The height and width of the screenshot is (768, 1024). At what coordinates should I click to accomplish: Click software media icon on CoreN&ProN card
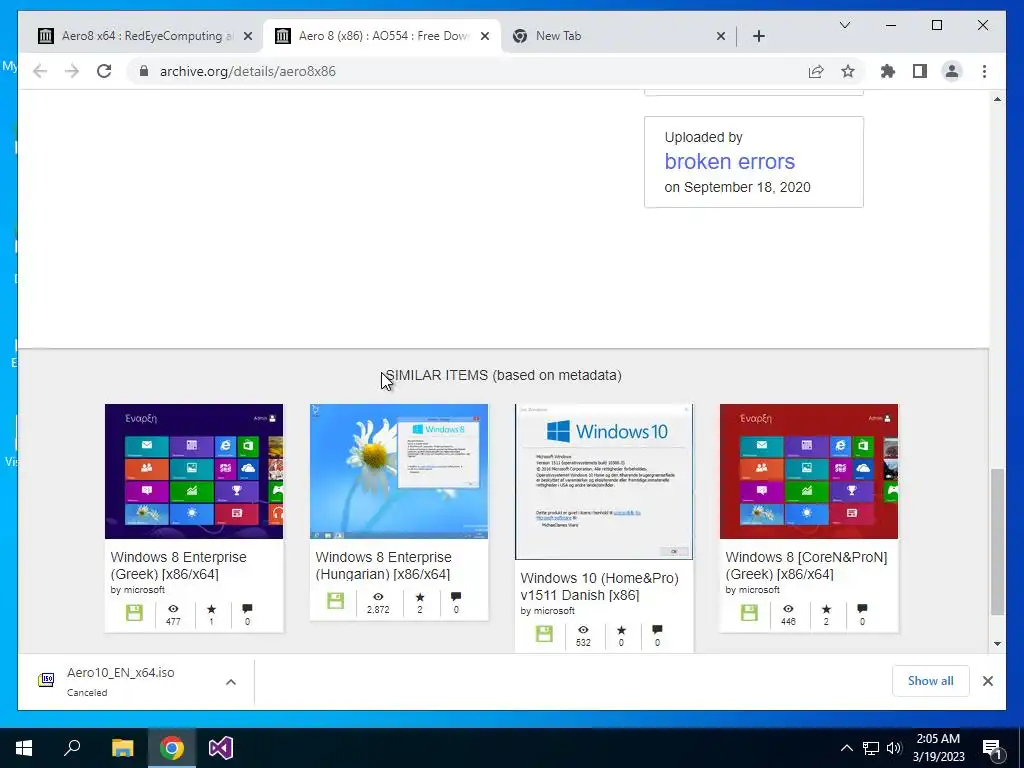coord(749,613)
